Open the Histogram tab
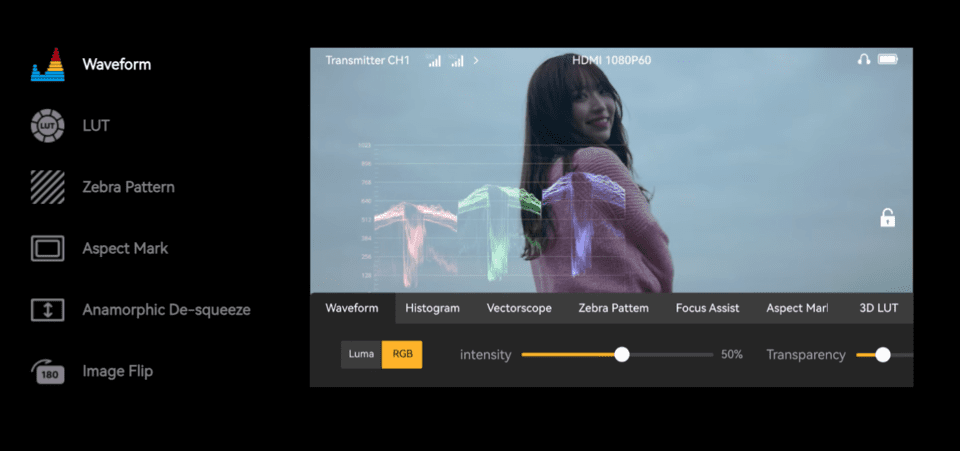The width and height of the screenshot is (960, 451). (x=432, y=308)
